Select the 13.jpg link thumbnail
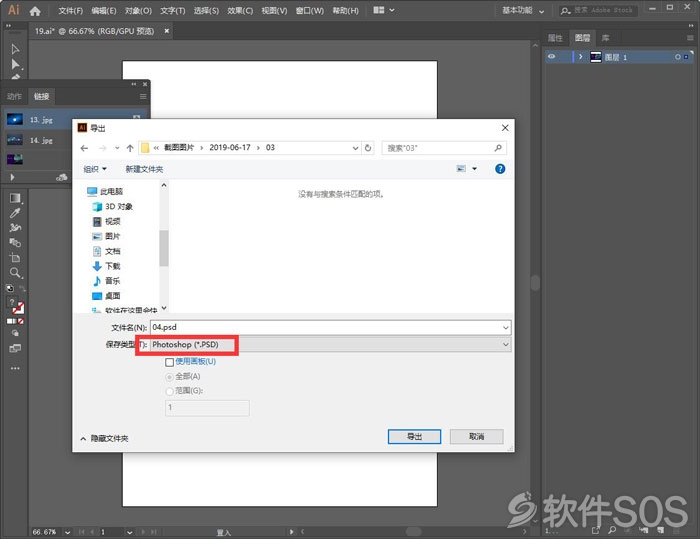Screen dimensions: 700x539 [15, 119]
